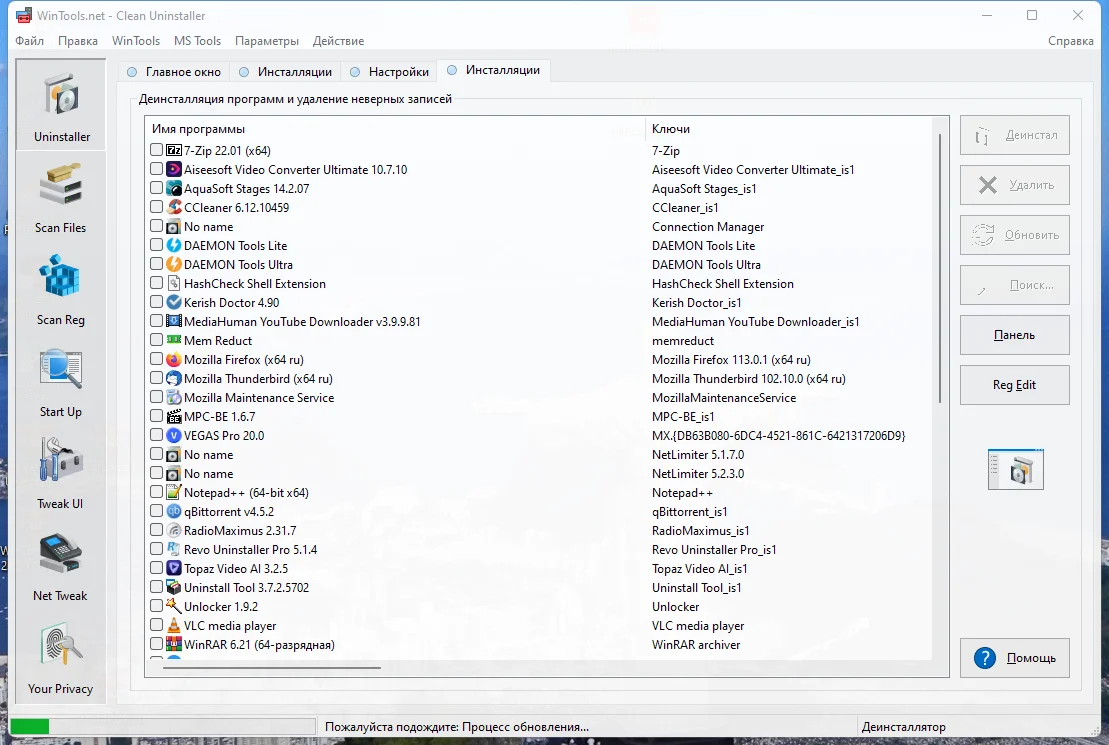Click the AquaSoft Stages icon
The height and width of the screenshot is (745, 1109).
pos(174,188)
